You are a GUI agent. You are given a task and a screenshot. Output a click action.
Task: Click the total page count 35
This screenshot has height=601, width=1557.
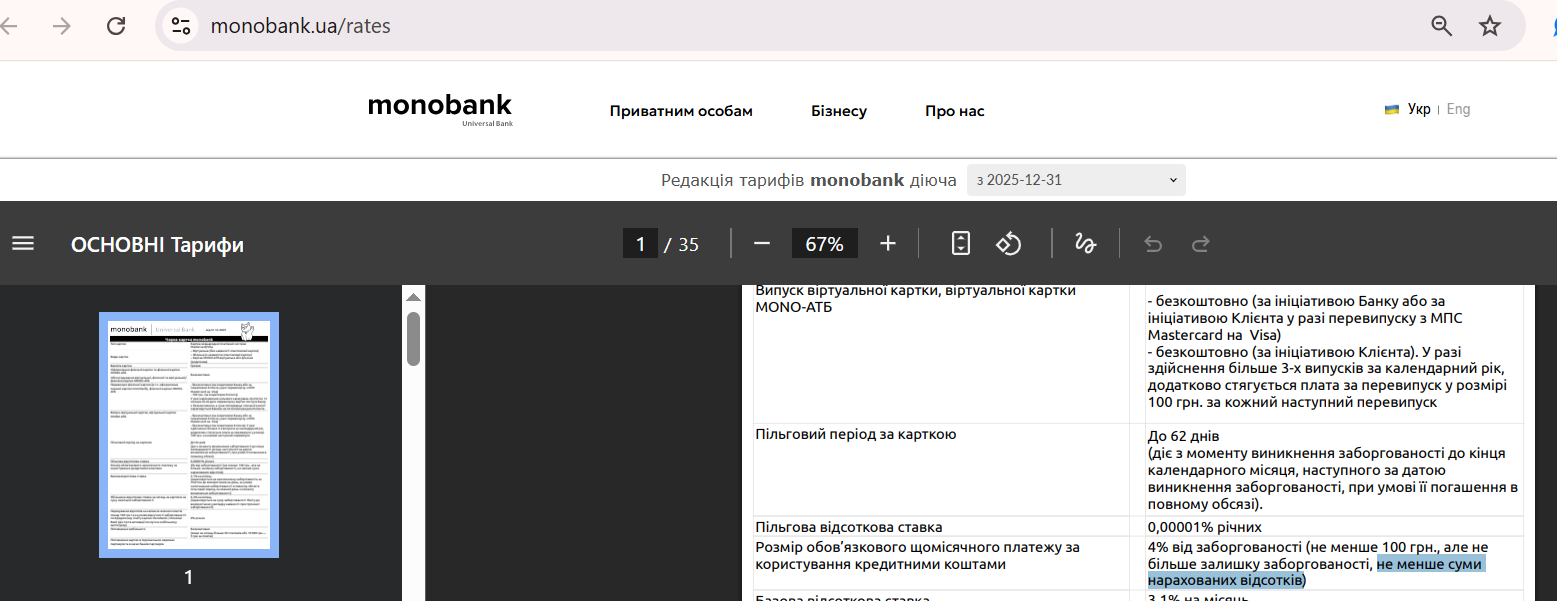[x=689, y=244]
